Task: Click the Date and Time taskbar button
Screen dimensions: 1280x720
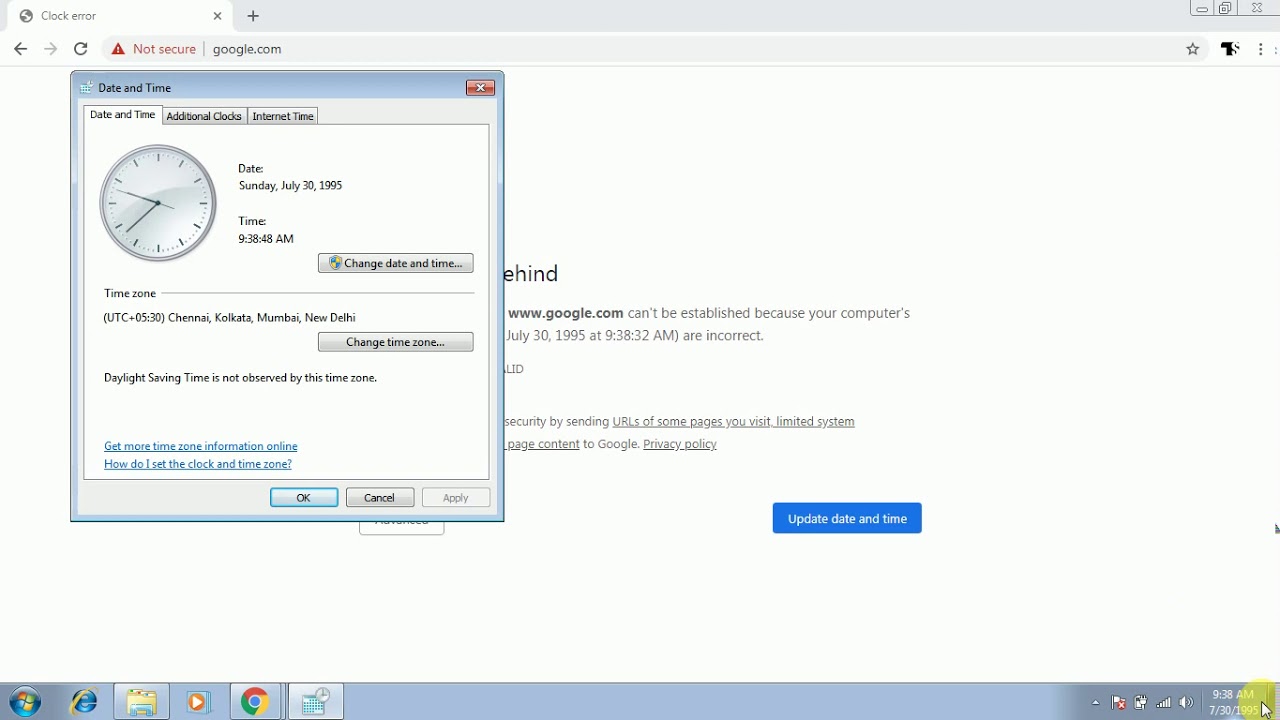Action: (316, 702)
